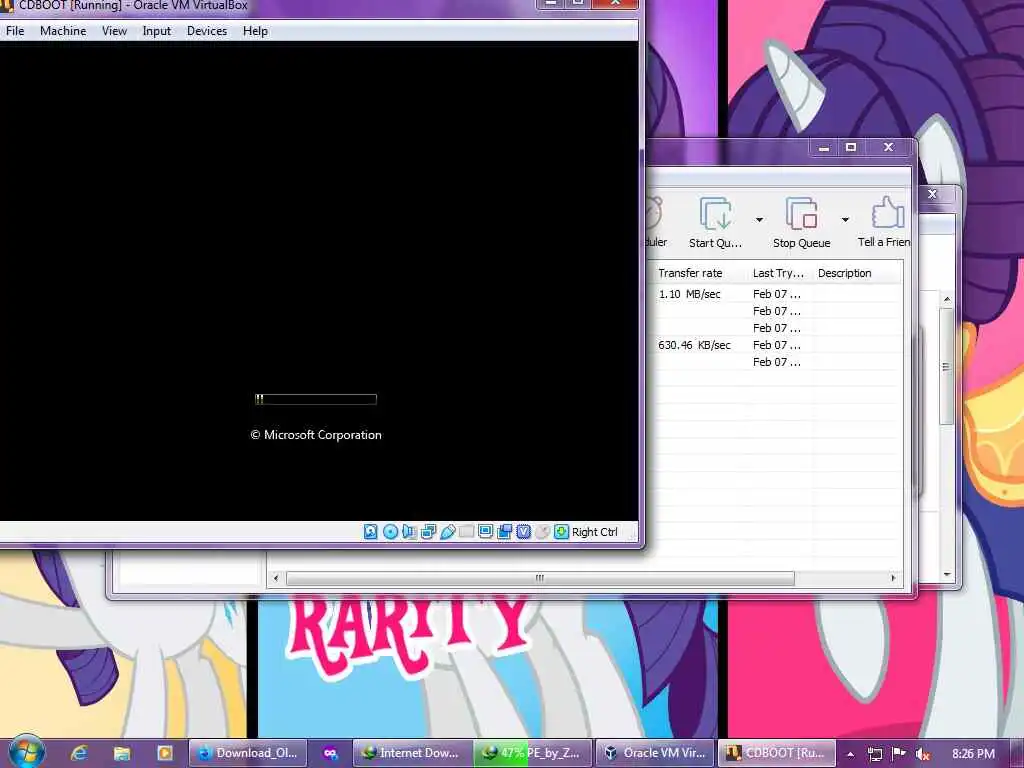Click the video capture status icon

pos(504,532)
